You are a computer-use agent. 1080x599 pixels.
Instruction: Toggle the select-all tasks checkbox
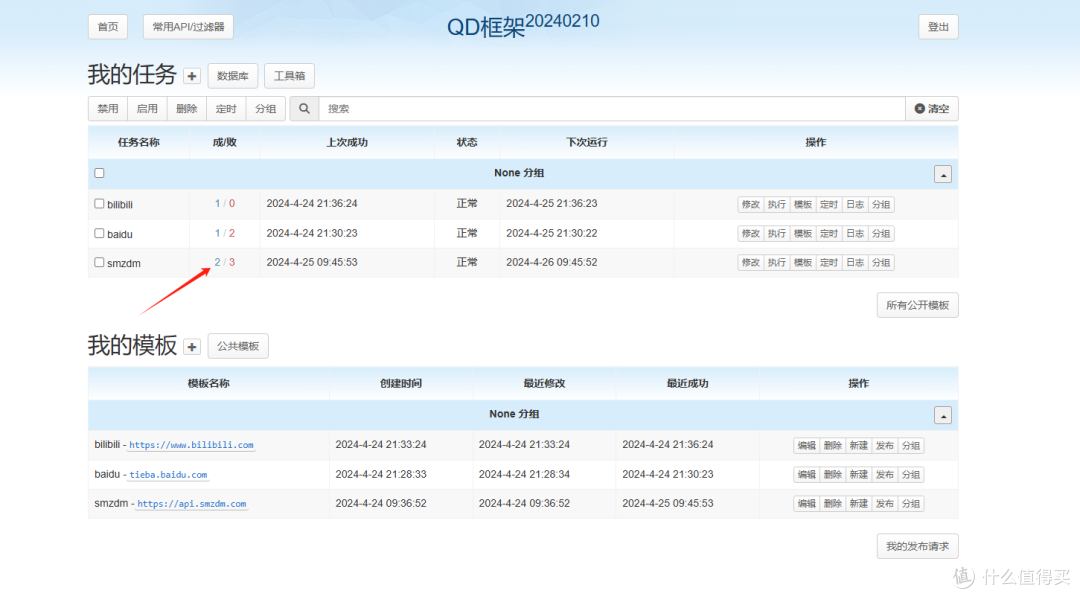click(99, 173)
